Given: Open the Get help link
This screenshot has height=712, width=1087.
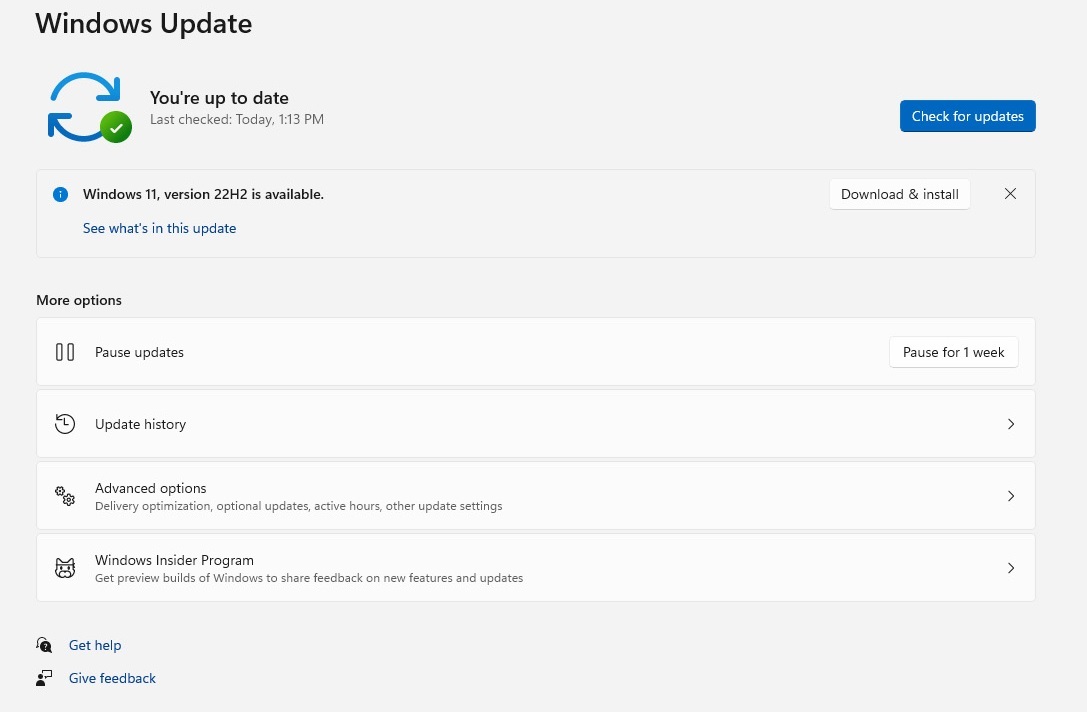Looking at the screenshot, I should 95,645.
